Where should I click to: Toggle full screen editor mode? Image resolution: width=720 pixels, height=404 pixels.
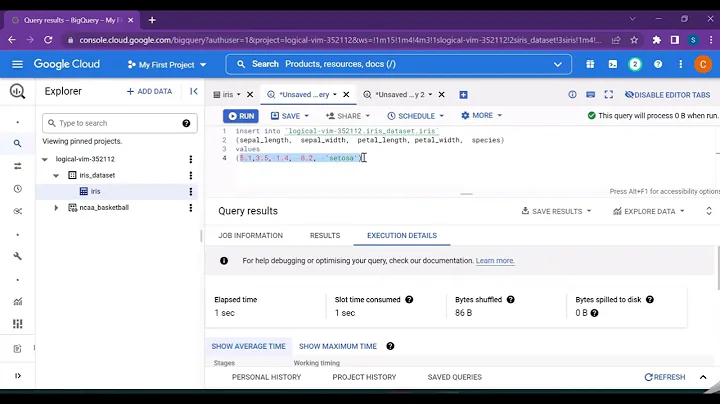coord(609,95)
